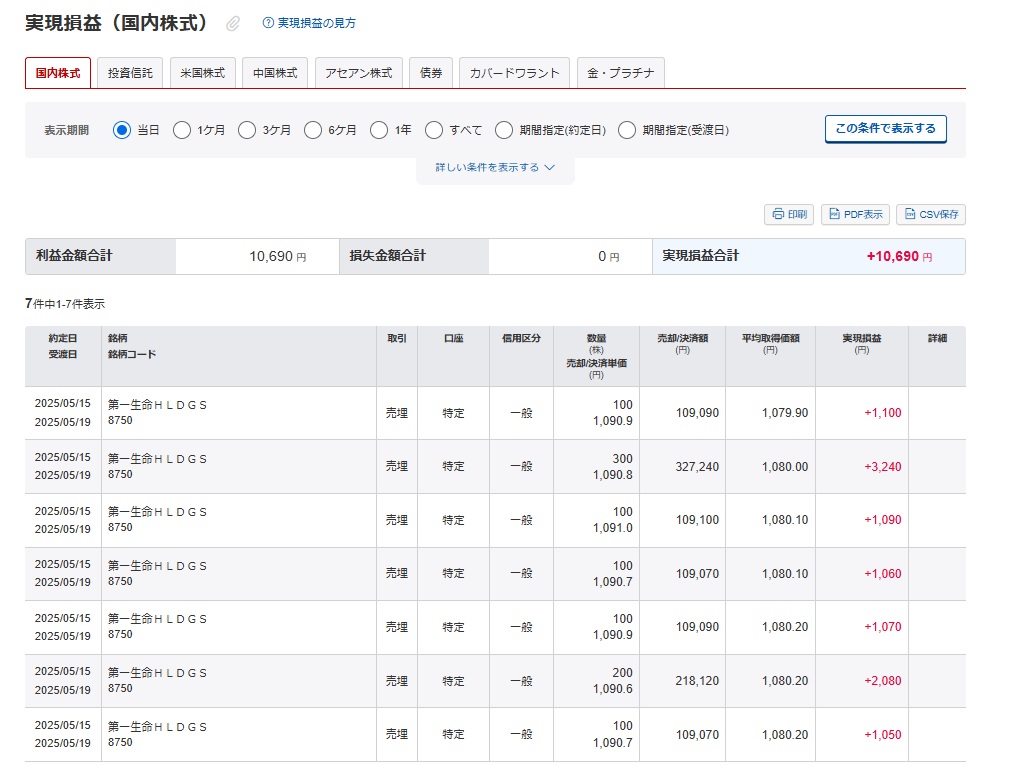Image resolution: width=1012 pixels, height=769 pixels.
Task: Click the +10,690 total realized profit value
Action: pos(893,256)
